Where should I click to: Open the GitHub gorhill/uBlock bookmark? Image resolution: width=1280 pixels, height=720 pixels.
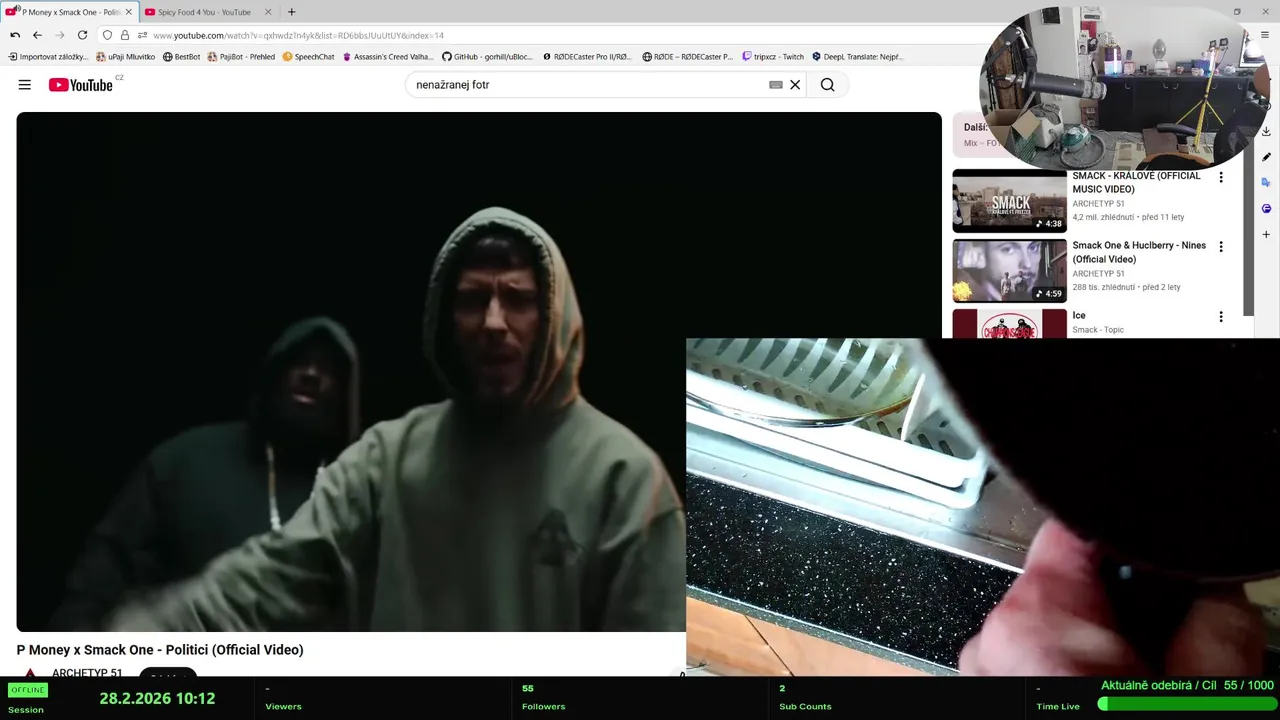pyautogui.click(x=488, y=57)
